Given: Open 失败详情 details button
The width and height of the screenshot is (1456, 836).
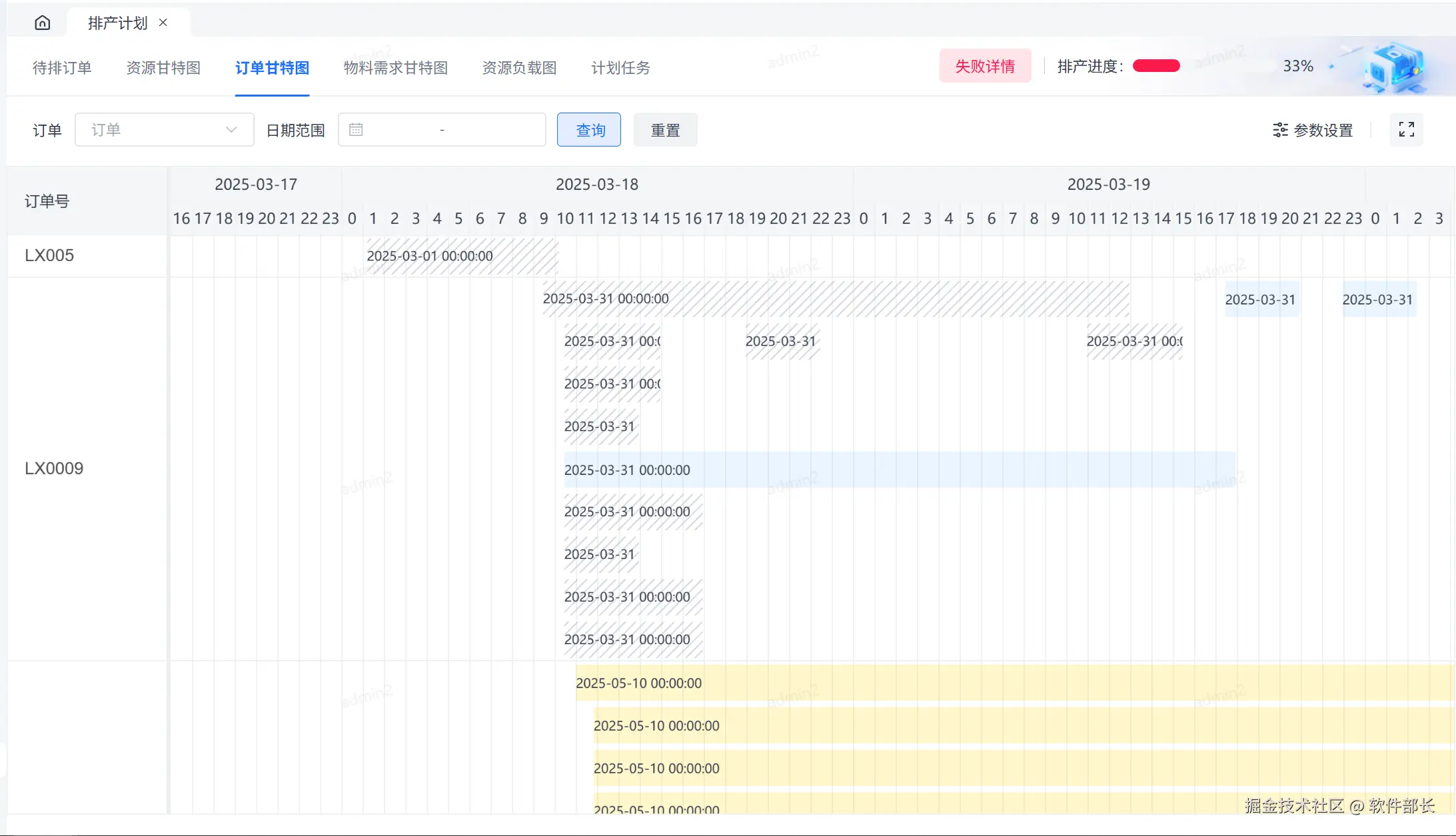Looking at the screenshot, I should tap(985, 66).
